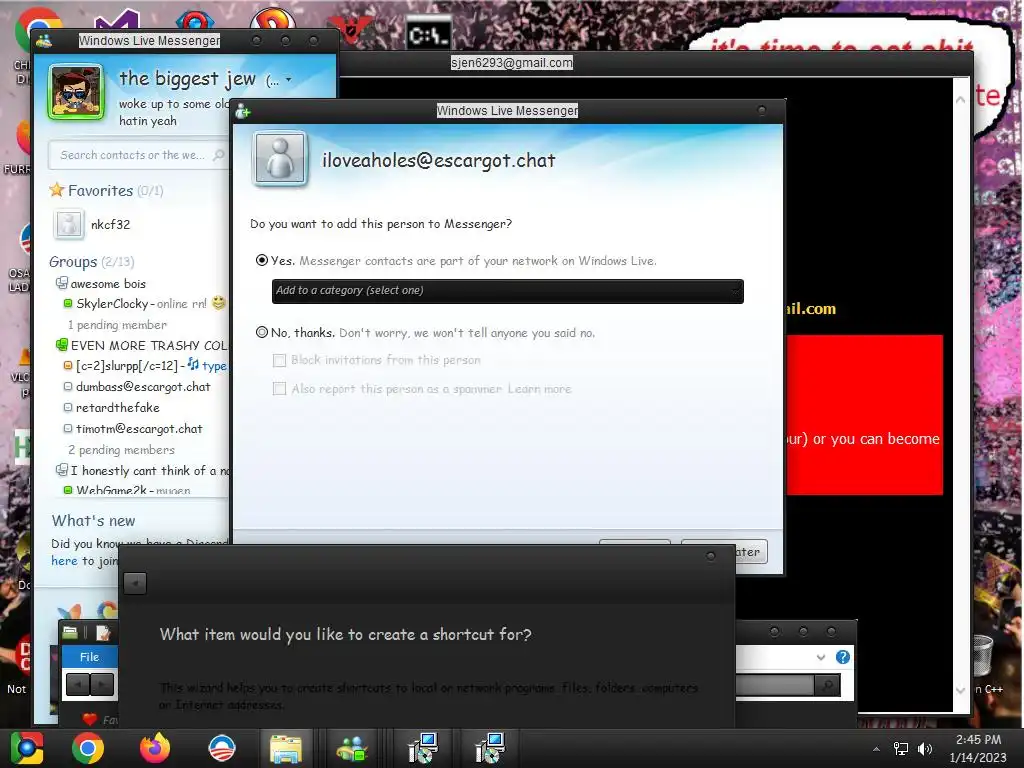Click the 'here' link under What's new

(64, 561)
